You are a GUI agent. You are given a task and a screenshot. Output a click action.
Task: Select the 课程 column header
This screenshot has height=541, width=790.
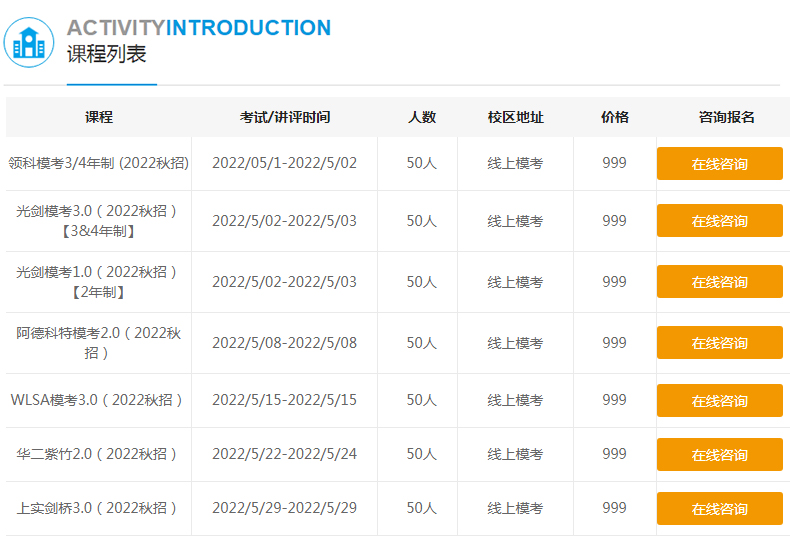pos(99,117)
